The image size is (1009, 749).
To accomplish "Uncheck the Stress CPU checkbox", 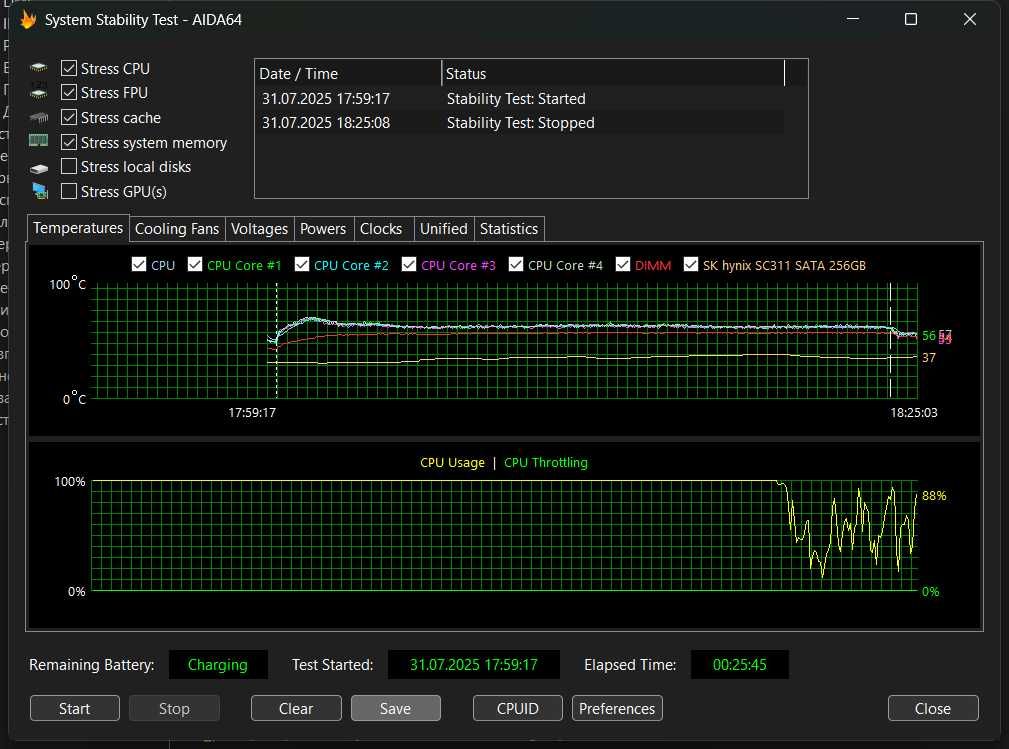I will [x=69, y=68].
